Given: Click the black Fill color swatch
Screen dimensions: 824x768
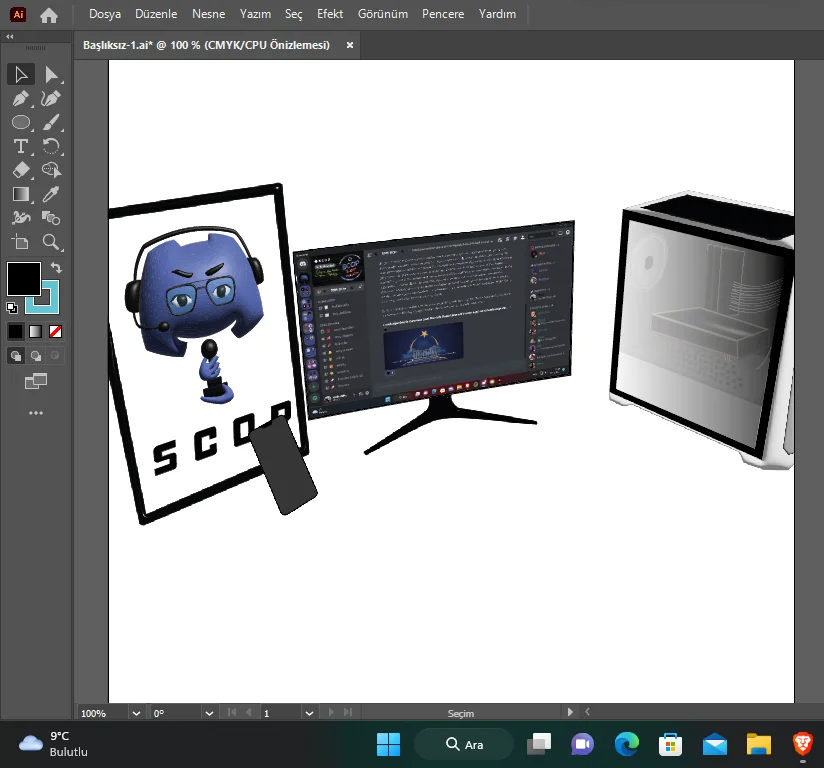Looking at the screenshot, I should (24, 279).
